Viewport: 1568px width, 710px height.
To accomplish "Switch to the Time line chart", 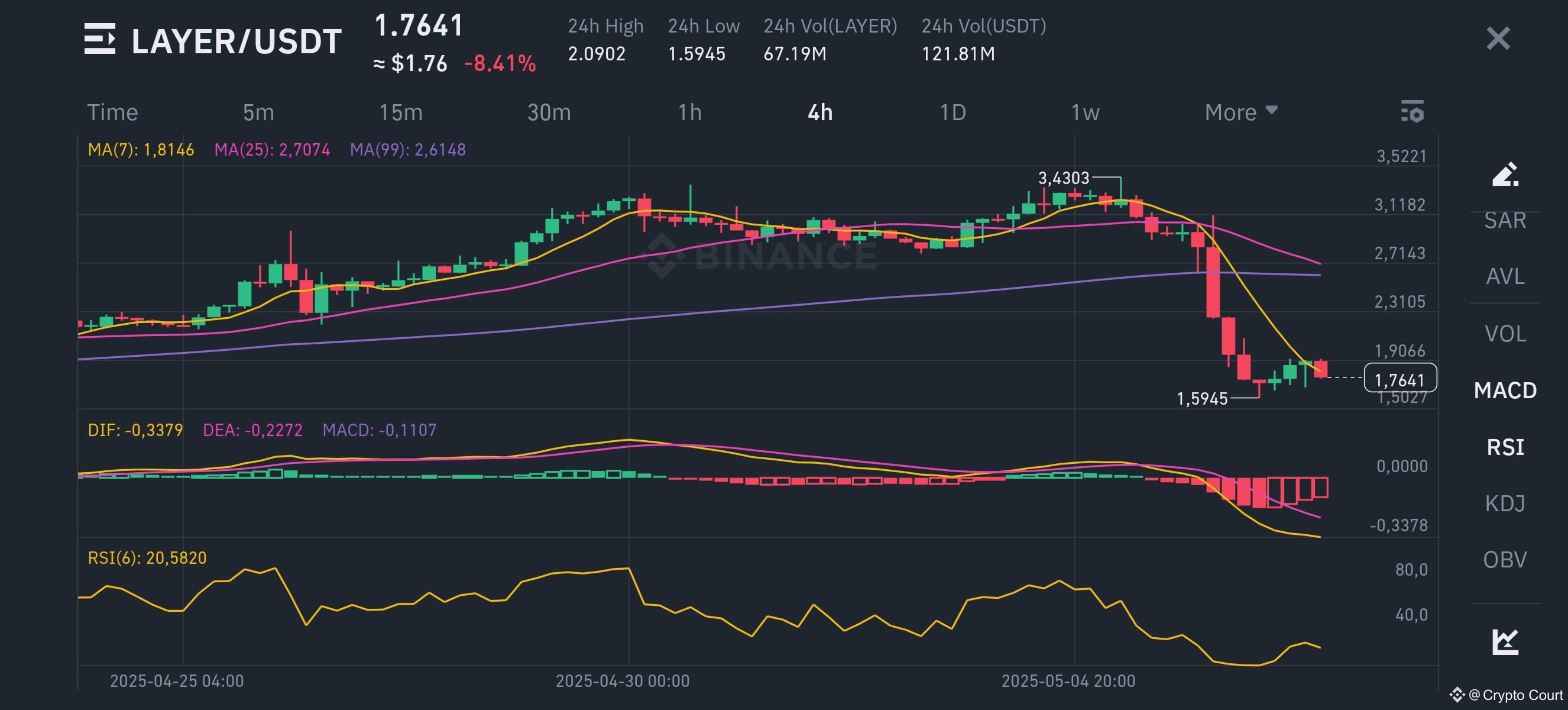I will [112, 112].
